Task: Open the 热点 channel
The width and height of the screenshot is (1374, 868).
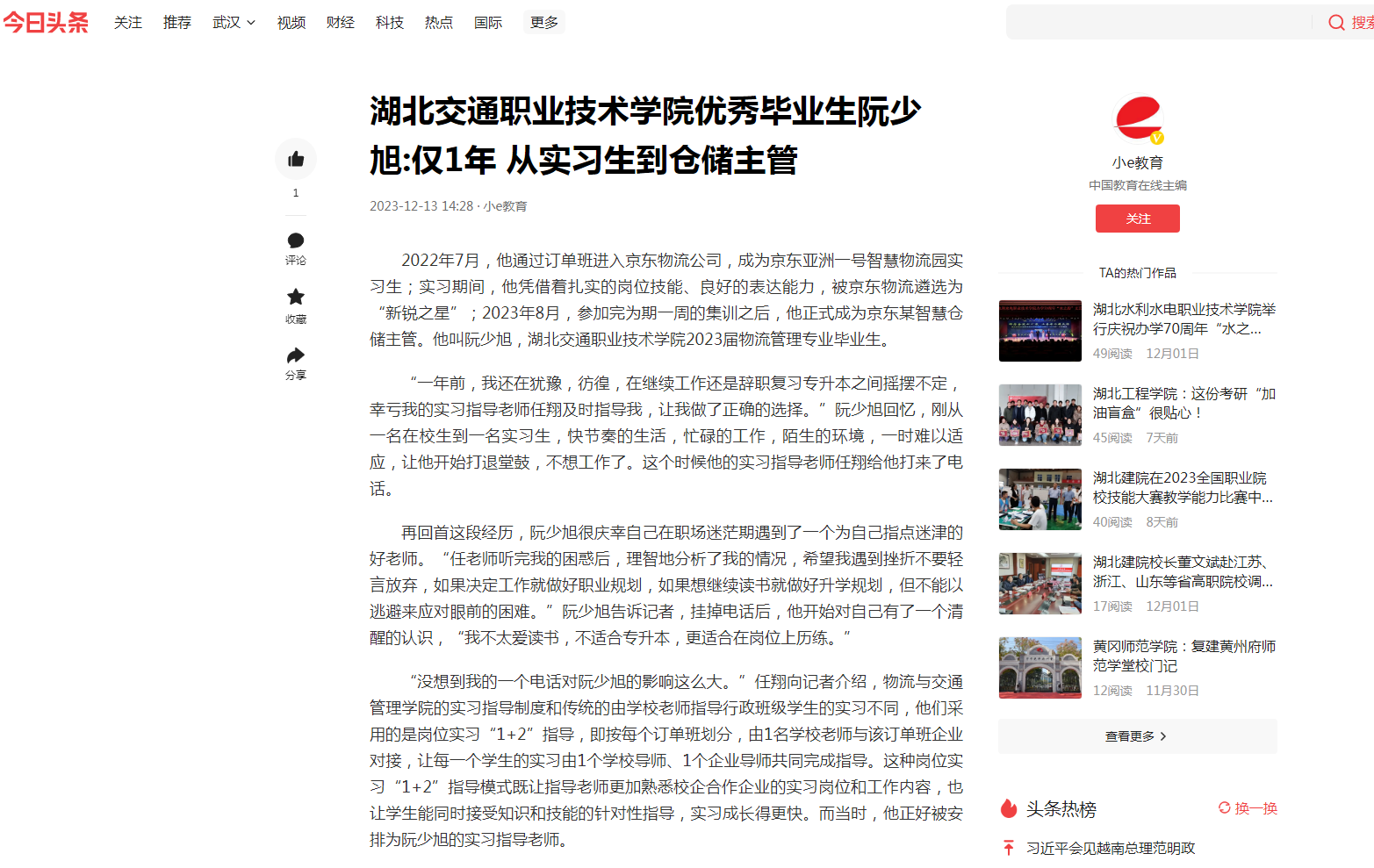Action: coord(439,23)
